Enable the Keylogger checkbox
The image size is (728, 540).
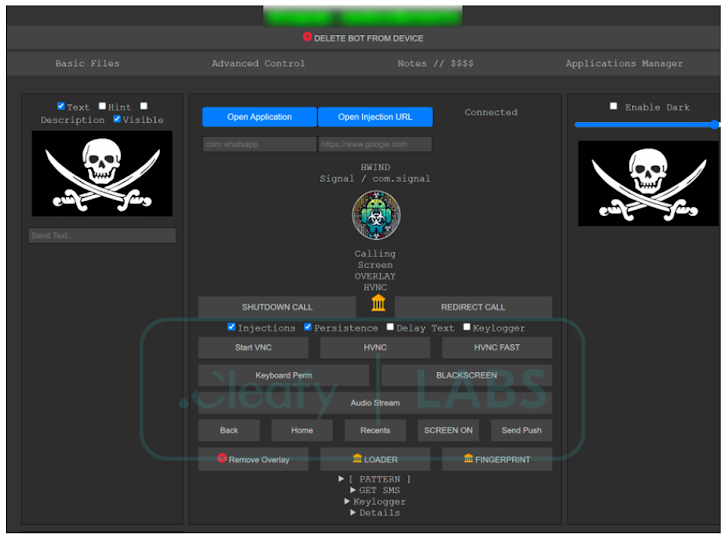click(467, 327)
